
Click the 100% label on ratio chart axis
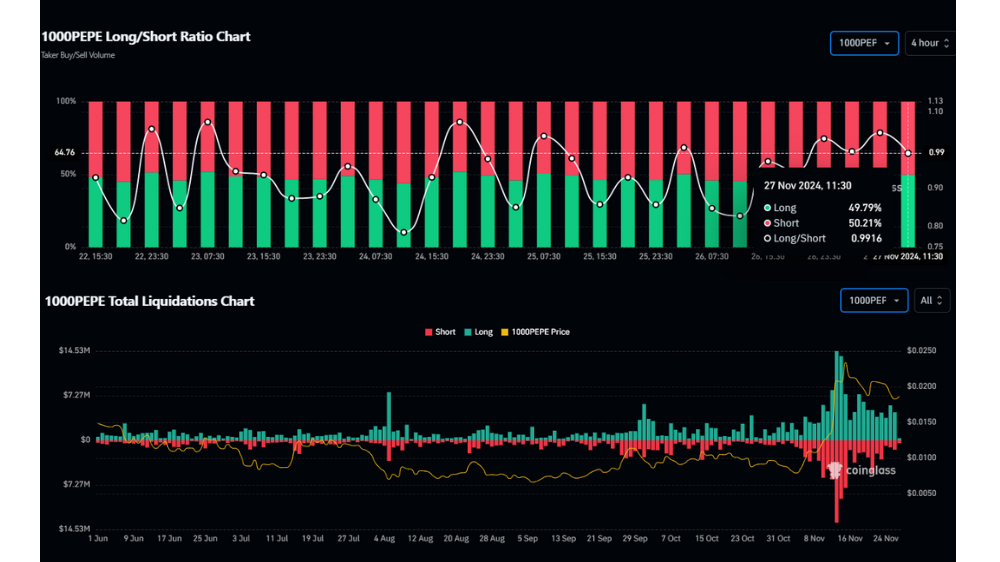[x=66, y=101]
